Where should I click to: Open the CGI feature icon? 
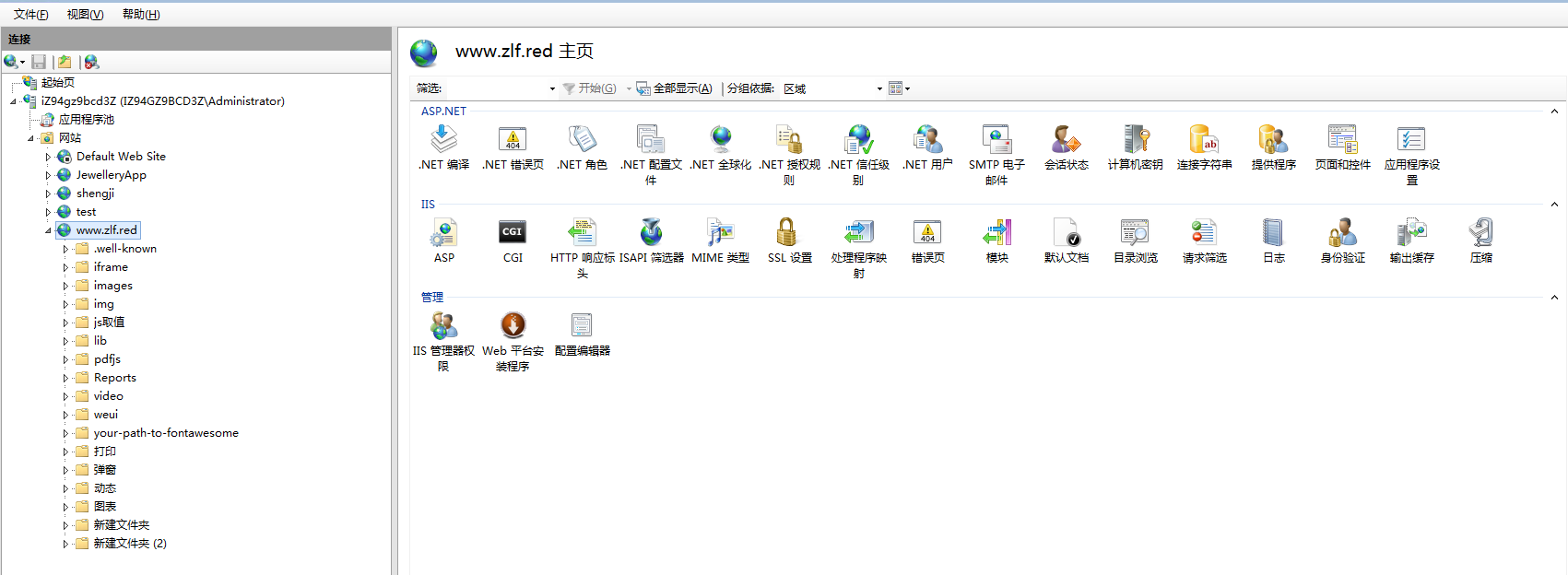(x=513, y=233)
